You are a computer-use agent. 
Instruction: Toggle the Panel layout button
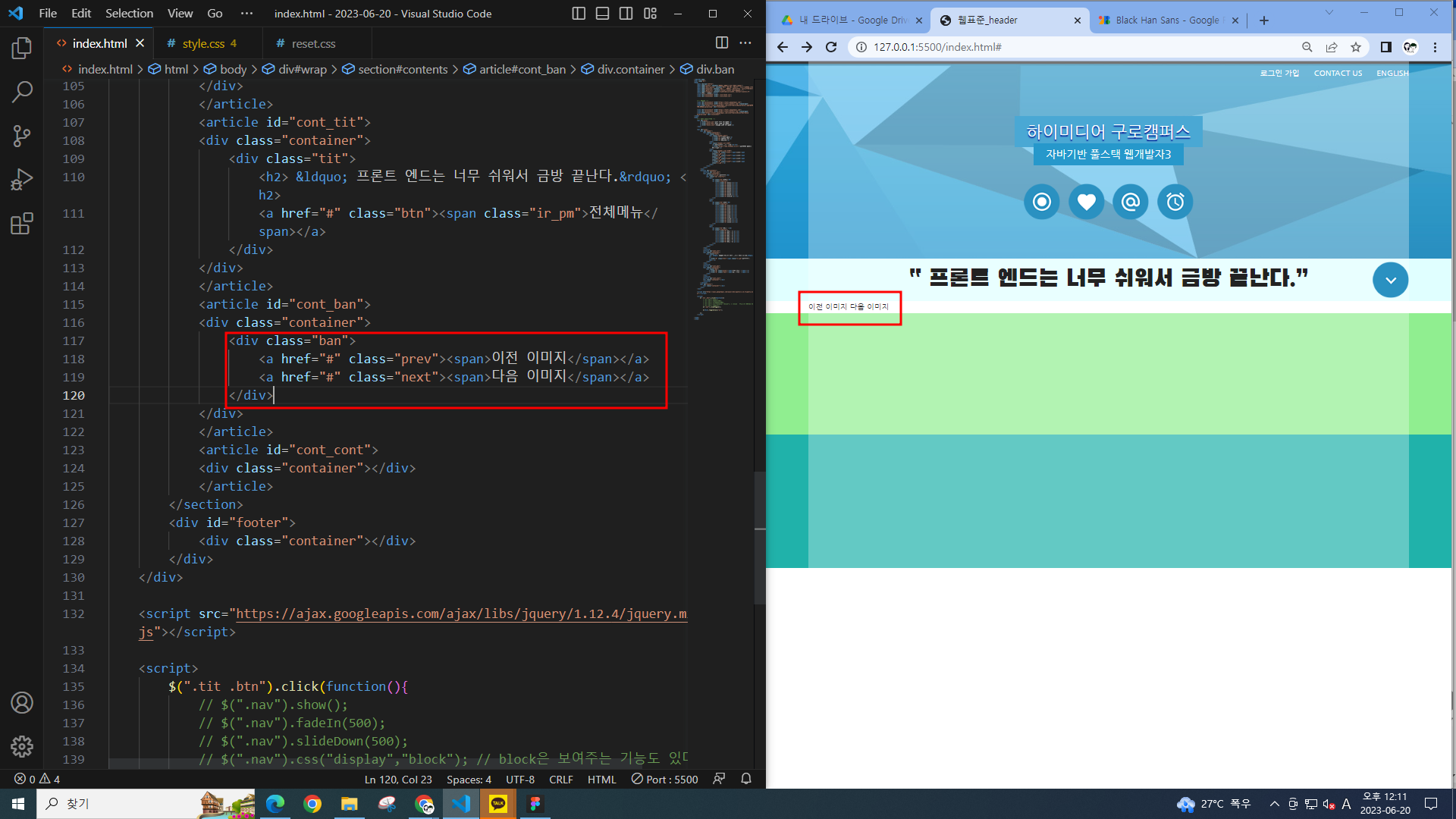[x=602, y=14]
